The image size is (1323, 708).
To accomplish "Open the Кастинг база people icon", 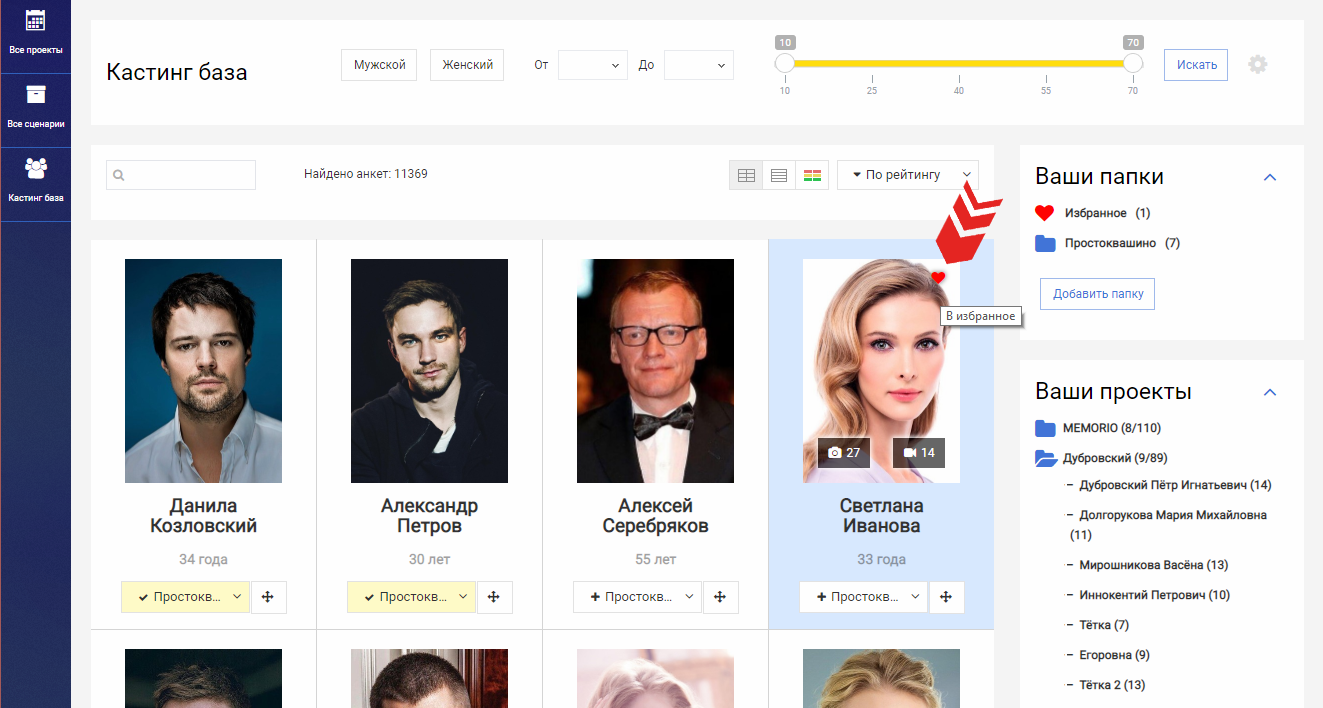I will point(35,167).
